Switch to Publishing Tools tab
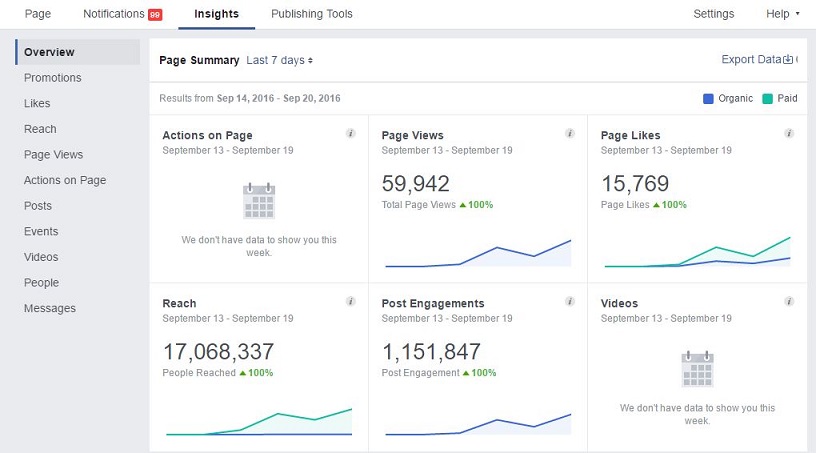Screen dimensions: 816x453 [311, 14]
